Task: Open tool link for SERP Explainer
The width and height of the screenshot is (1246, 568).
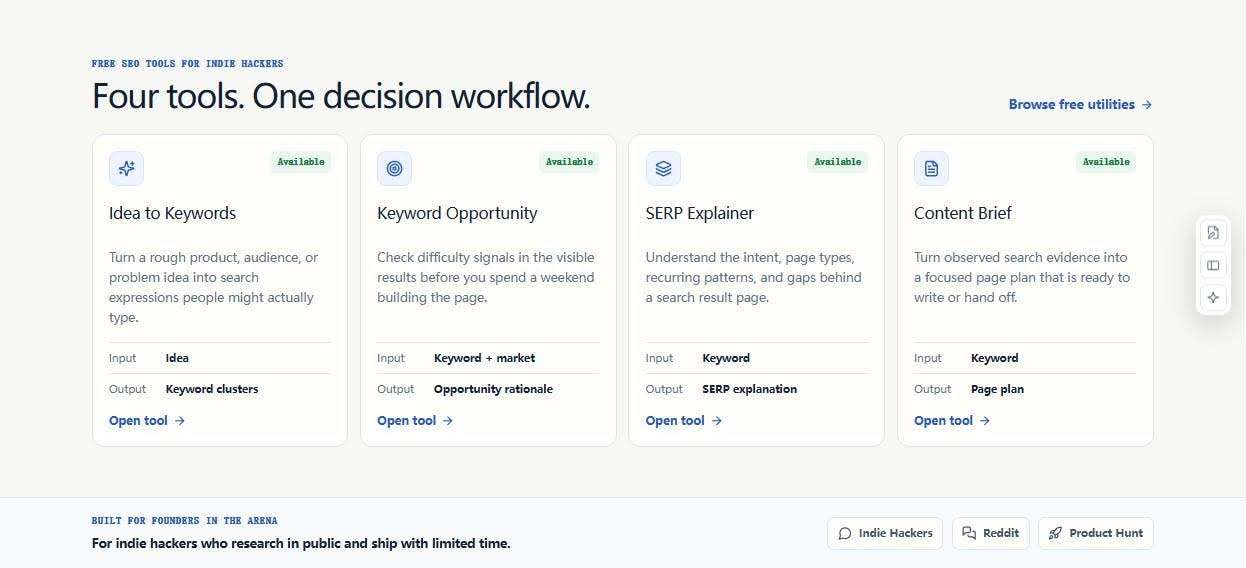Action: pos(684,421)
